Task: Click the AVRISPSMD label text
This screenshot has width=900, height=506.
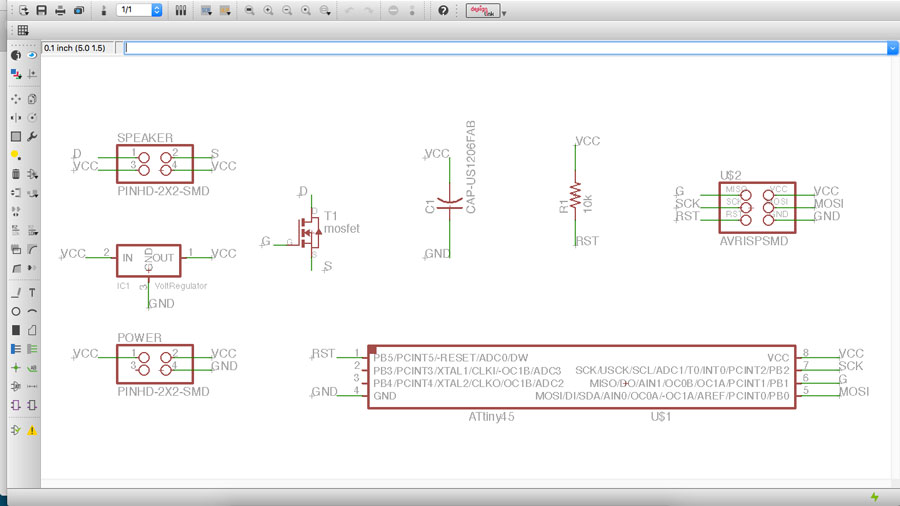Action: (x=754, y=242)
